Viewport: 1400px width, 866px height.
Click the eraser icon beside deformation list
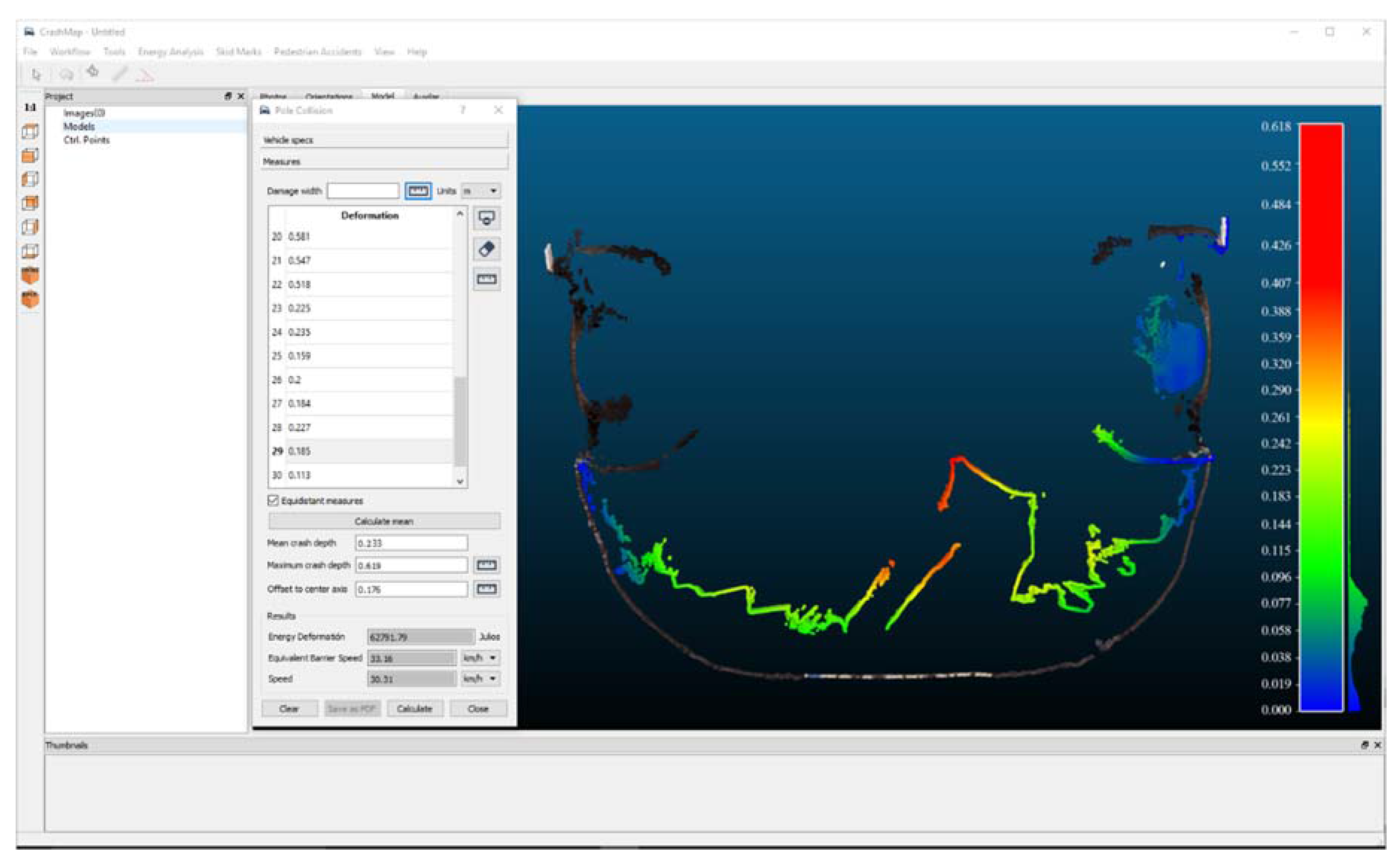[x=486, y=249]
